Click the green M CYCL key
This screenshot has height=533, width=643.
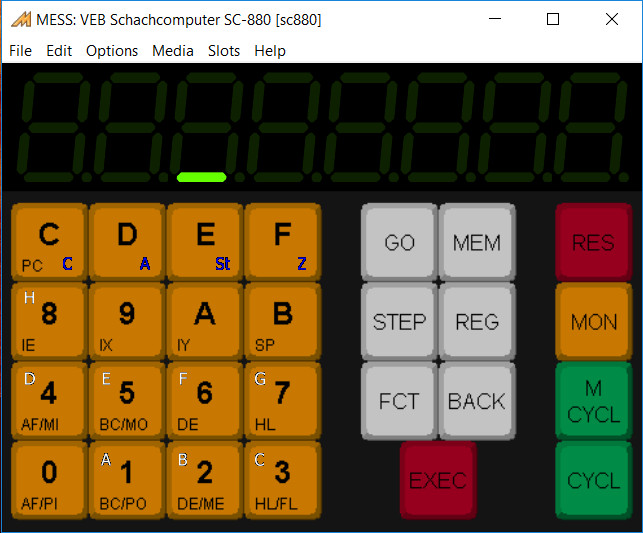click(594, 401)
